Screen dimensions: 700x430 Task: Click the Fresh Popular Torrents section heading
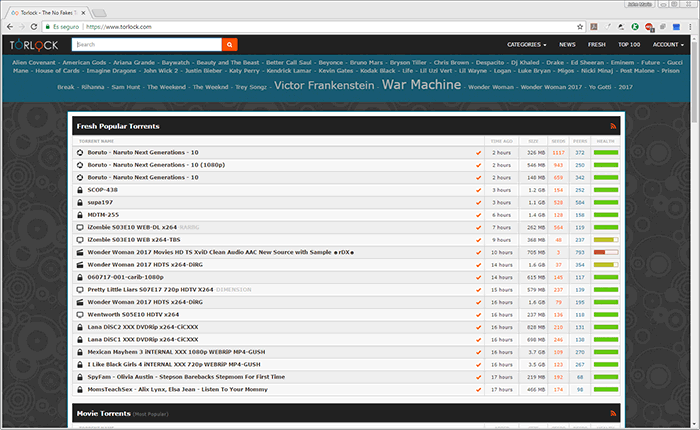coord(118,126)
